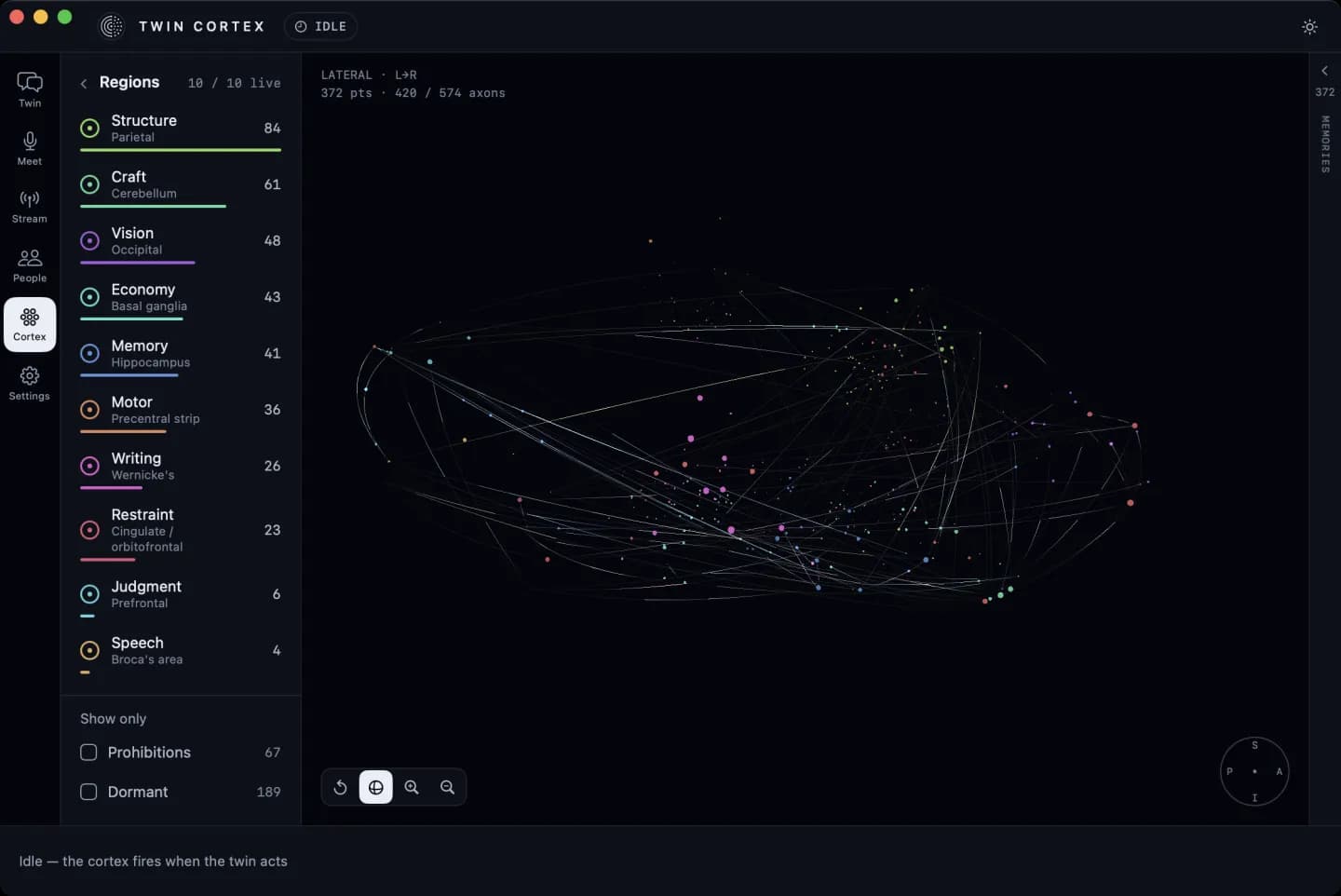
Task: Select the Restraint Cingulate region label
Action: pyautogui.click(x=146, y=530)
